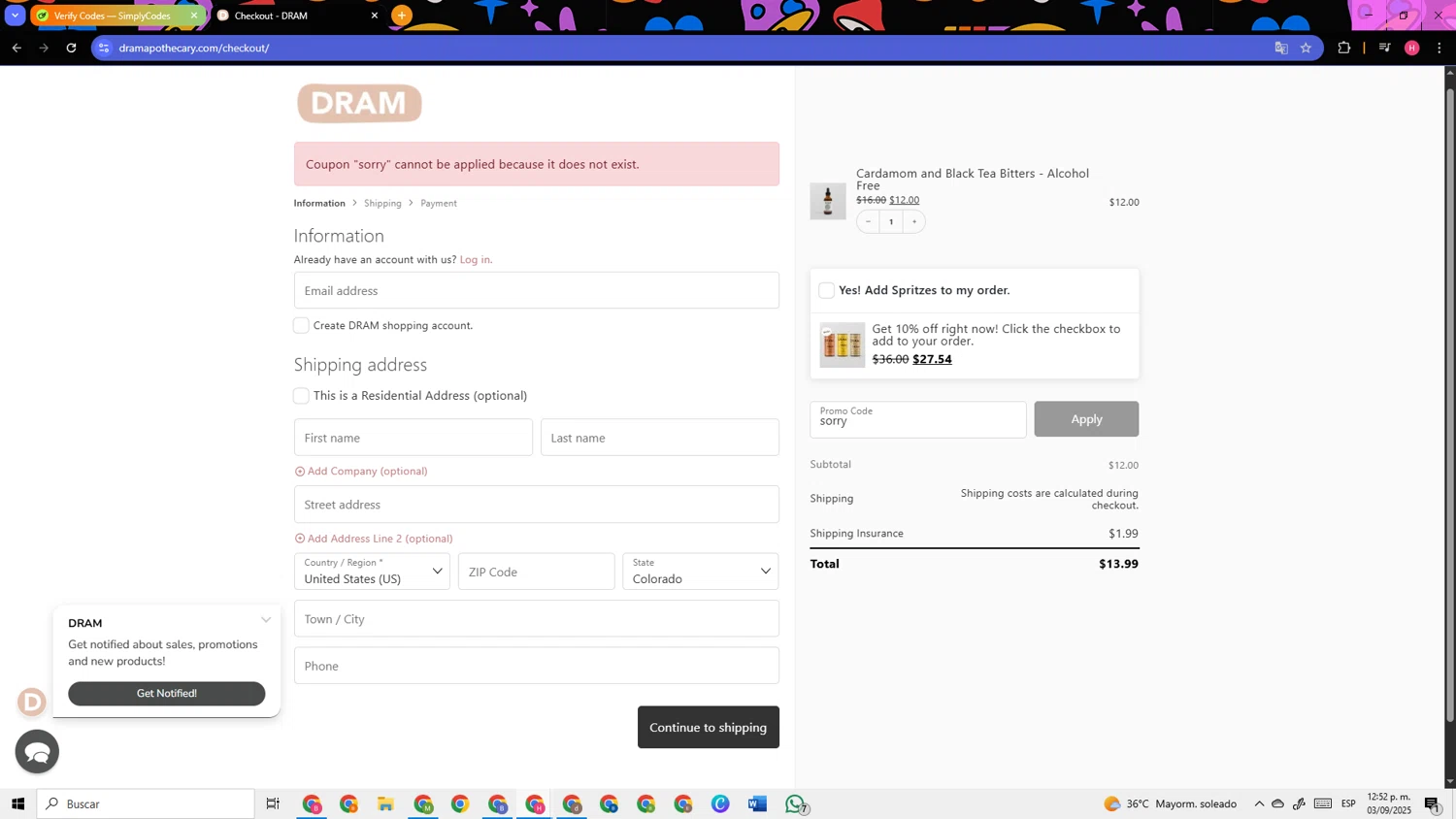Image resolution: width=1456 pixels, height=819 pixels.
Task: Click Continue to shipping button
Action: (x=709, y=727)
